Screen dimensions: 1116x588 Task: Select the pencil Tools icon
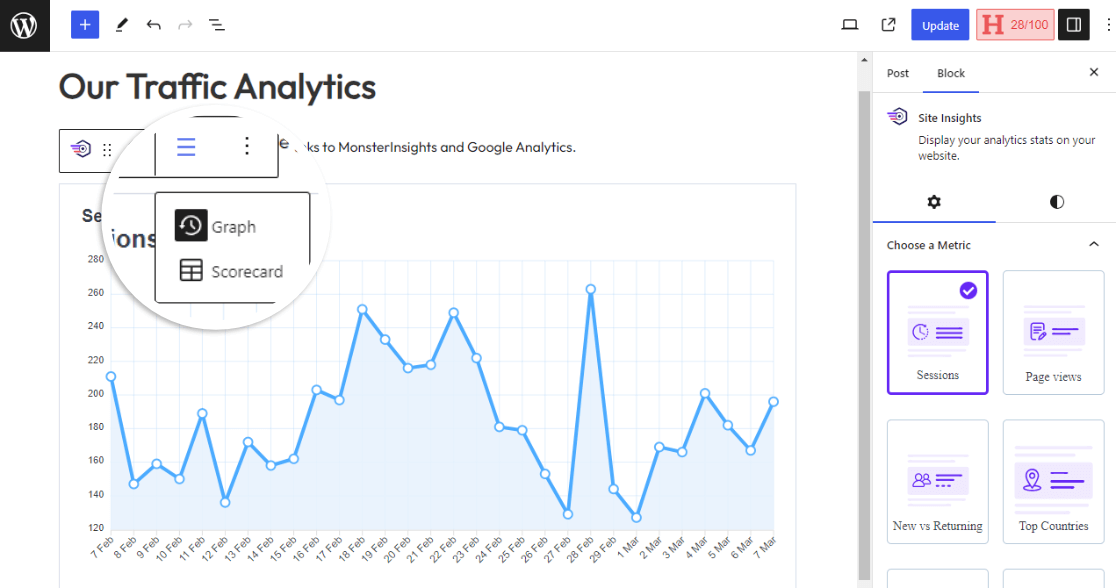(121, 25)
